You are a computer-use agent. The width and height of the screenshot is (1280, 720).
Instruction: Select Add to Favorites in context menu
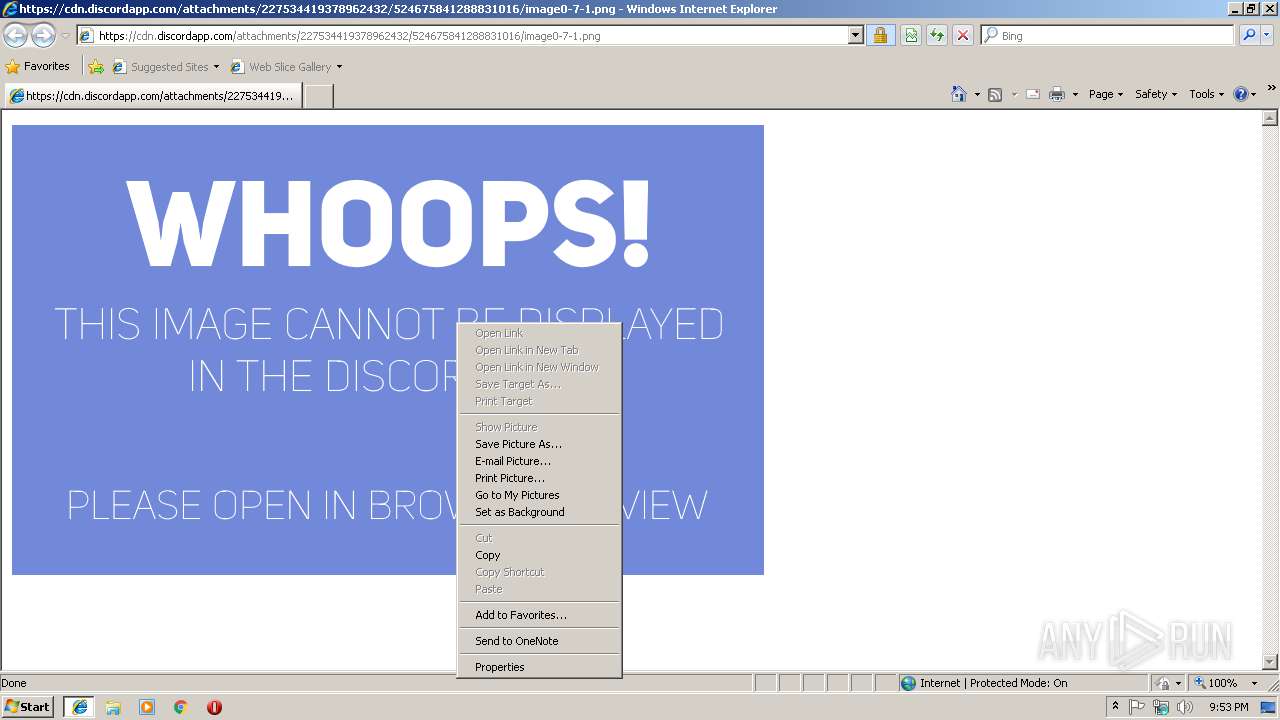[x=540, y=615]
